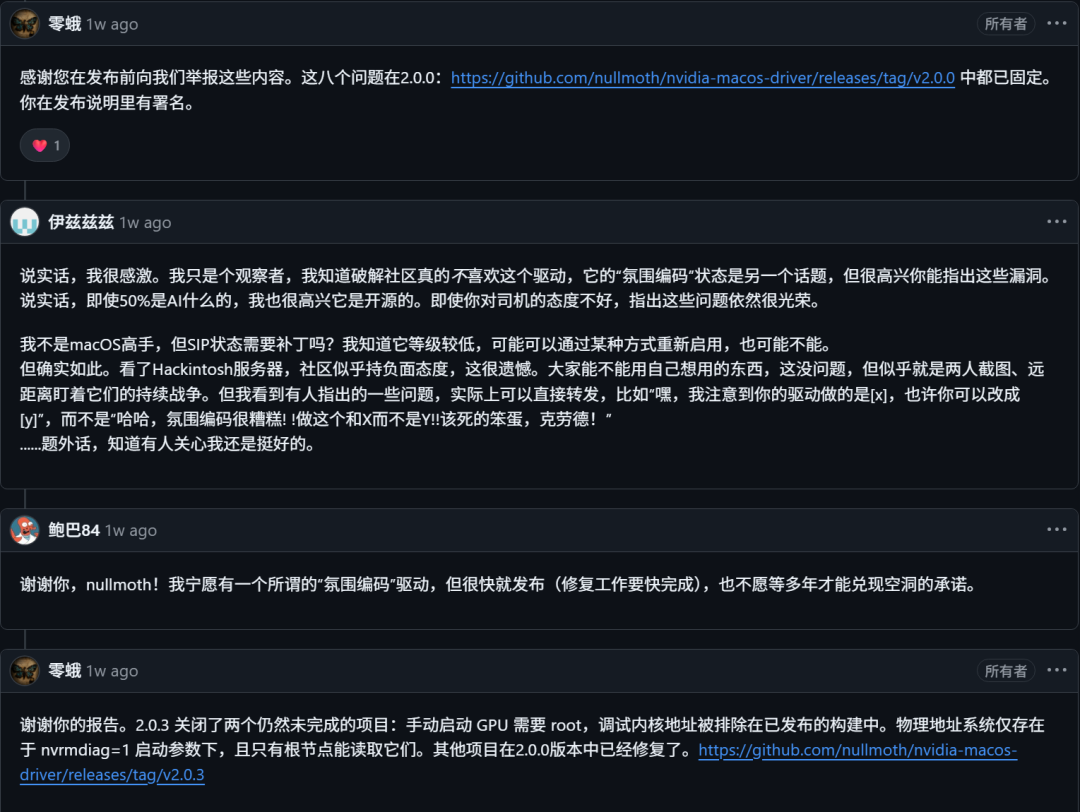This screenshot has height=812, width=1080.
Task: Click the line starting 说实话，我很感激
Action: pyautogui.click(x=537, y=276)
